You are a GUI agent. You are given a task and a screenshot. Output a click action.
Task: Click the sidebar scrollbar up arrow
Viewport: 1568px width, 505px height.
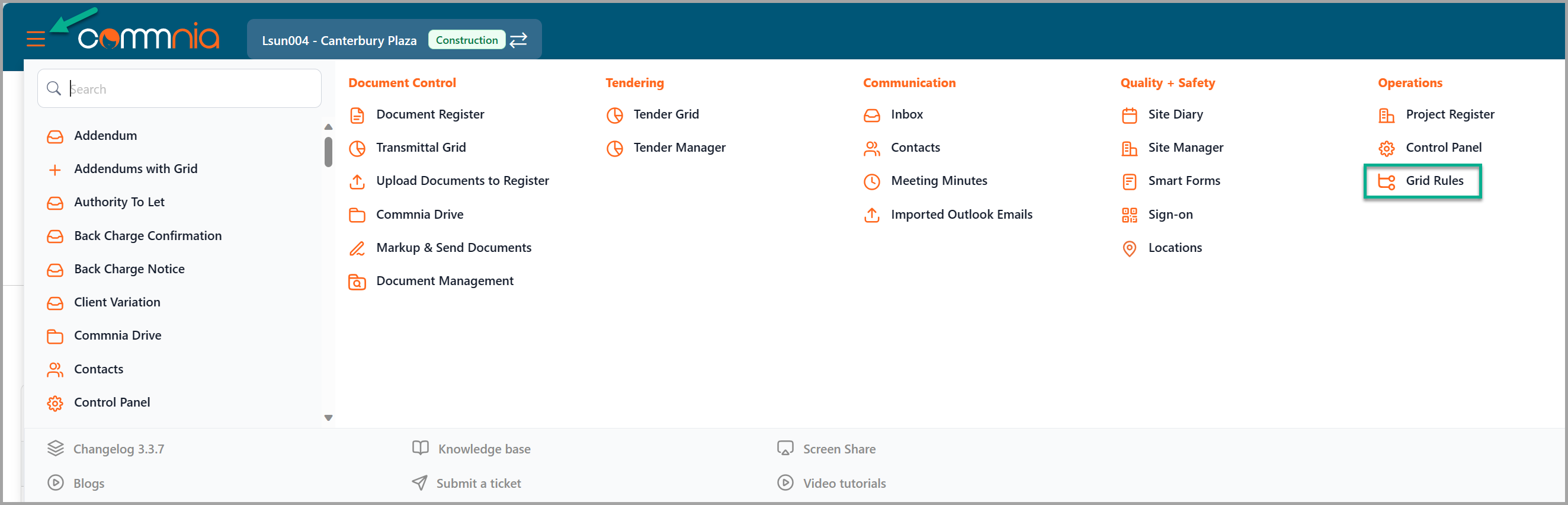(x=328, y=127)
